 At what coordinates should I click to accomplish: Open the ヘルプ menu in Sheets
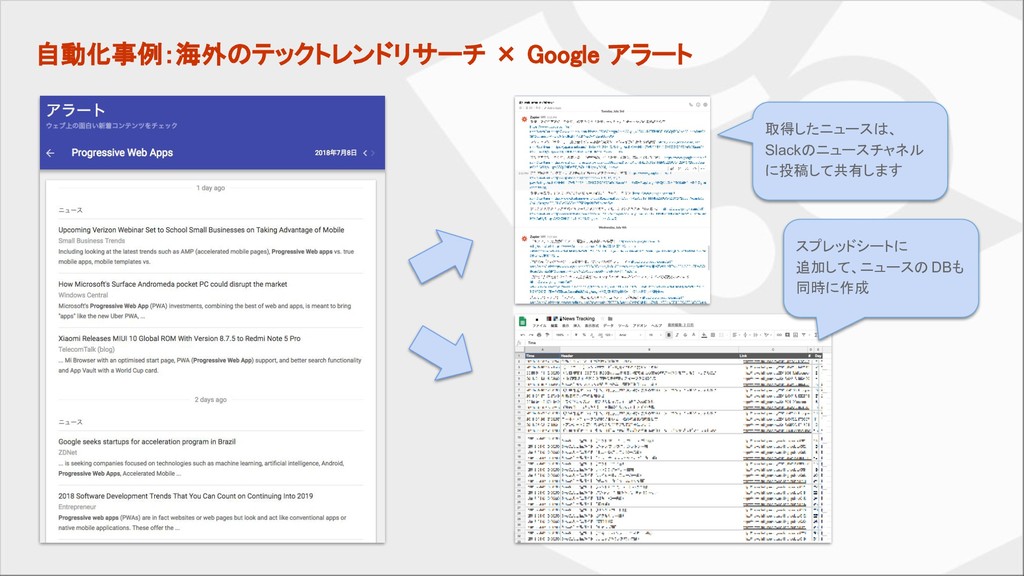656,326
